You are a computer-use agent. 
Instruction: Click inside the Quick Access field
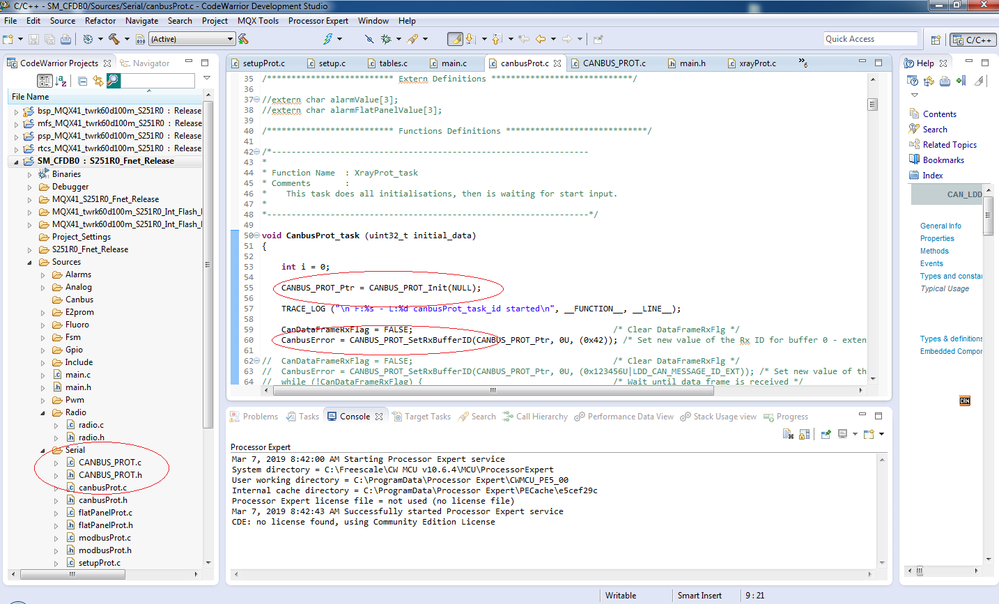click(x=870, y=39)
